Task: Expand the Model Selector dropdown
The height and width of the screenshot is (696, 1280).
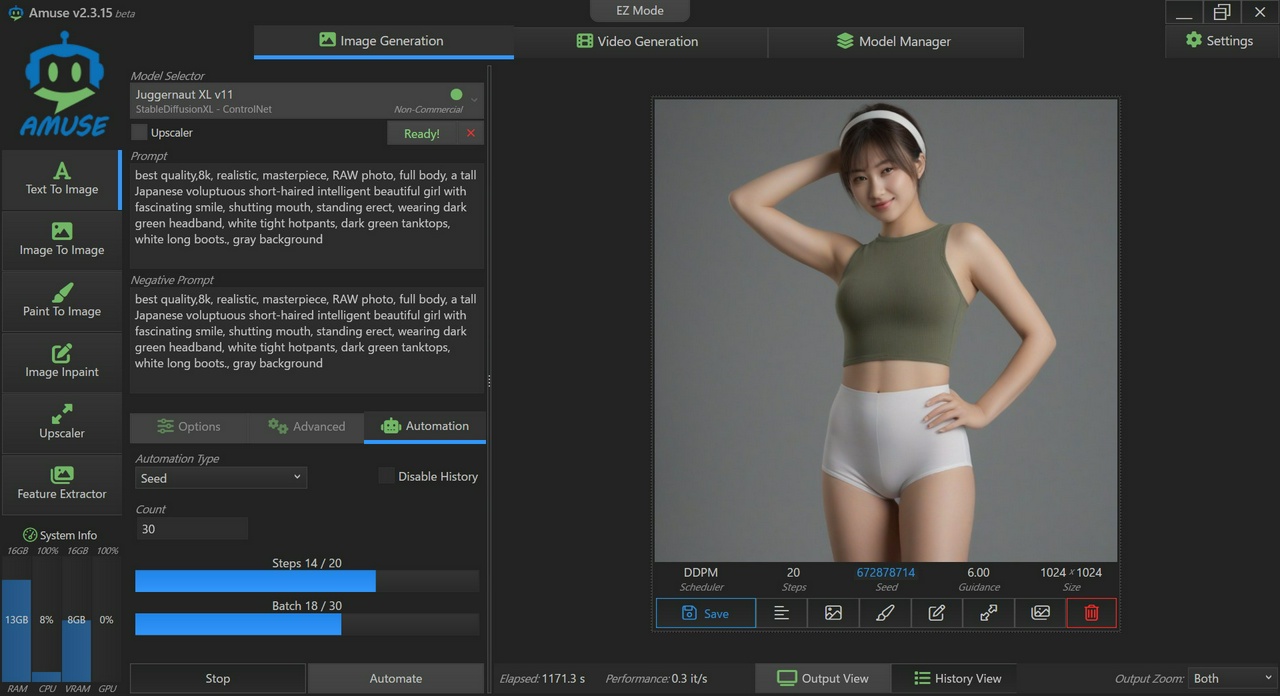Action: click(x=474, y=100)
